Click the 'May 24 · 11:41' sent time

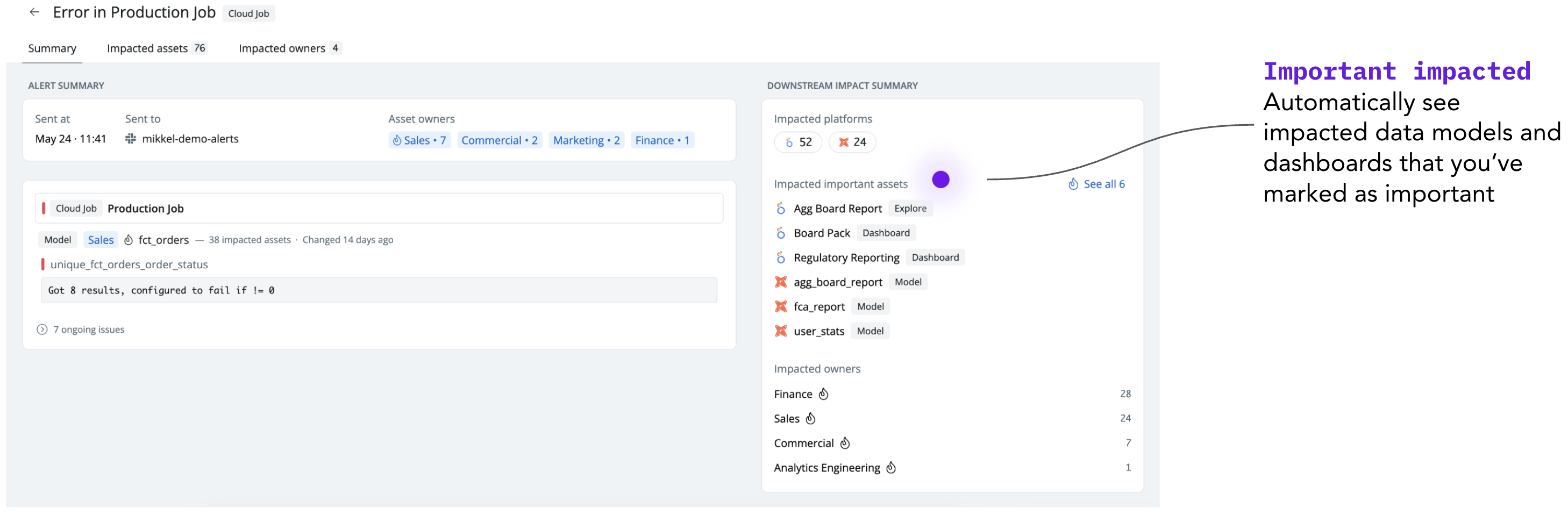click(x=70, y=139)
